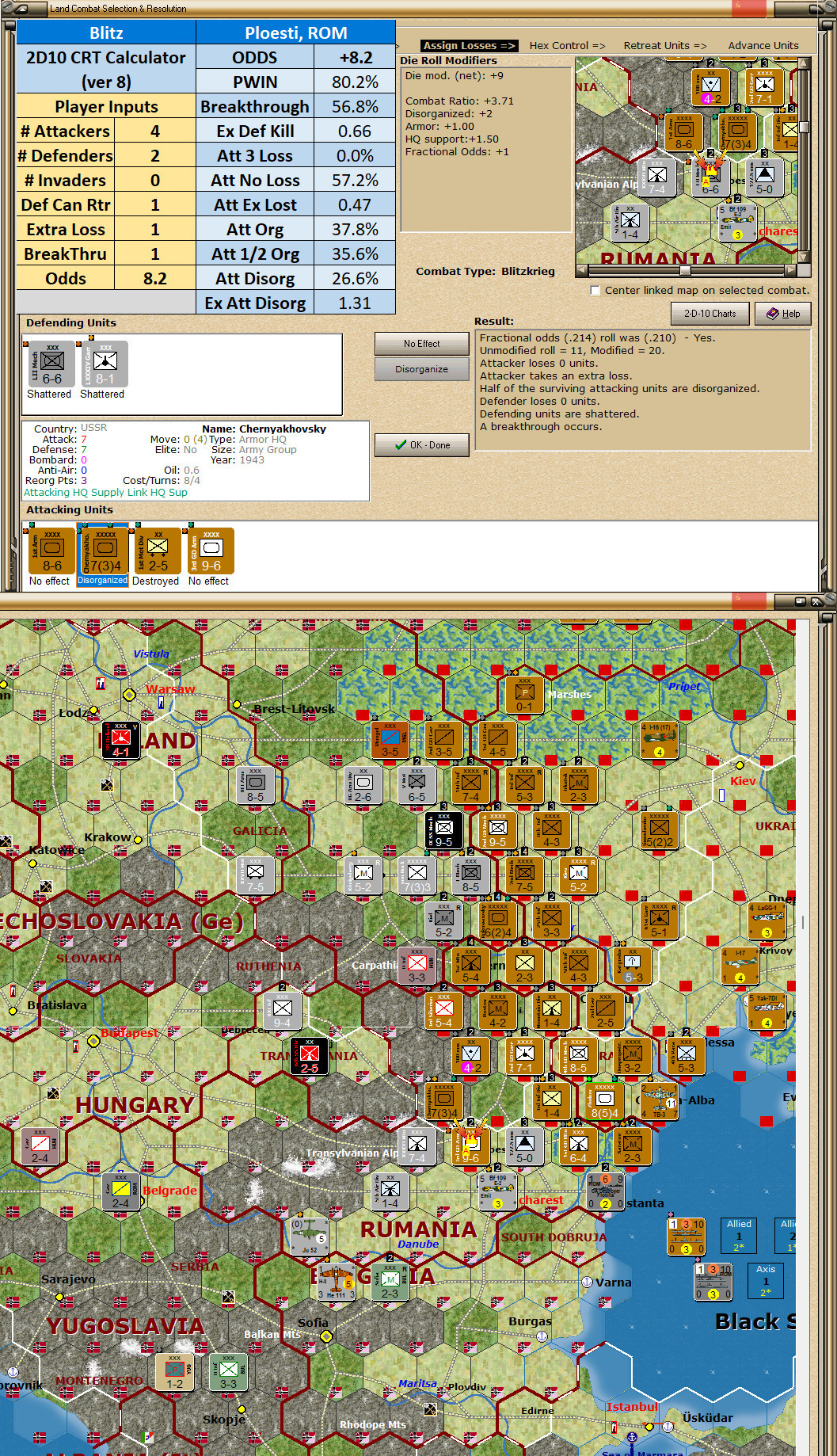Click the LaGG-1 fighter counter

tap(767, 920)
